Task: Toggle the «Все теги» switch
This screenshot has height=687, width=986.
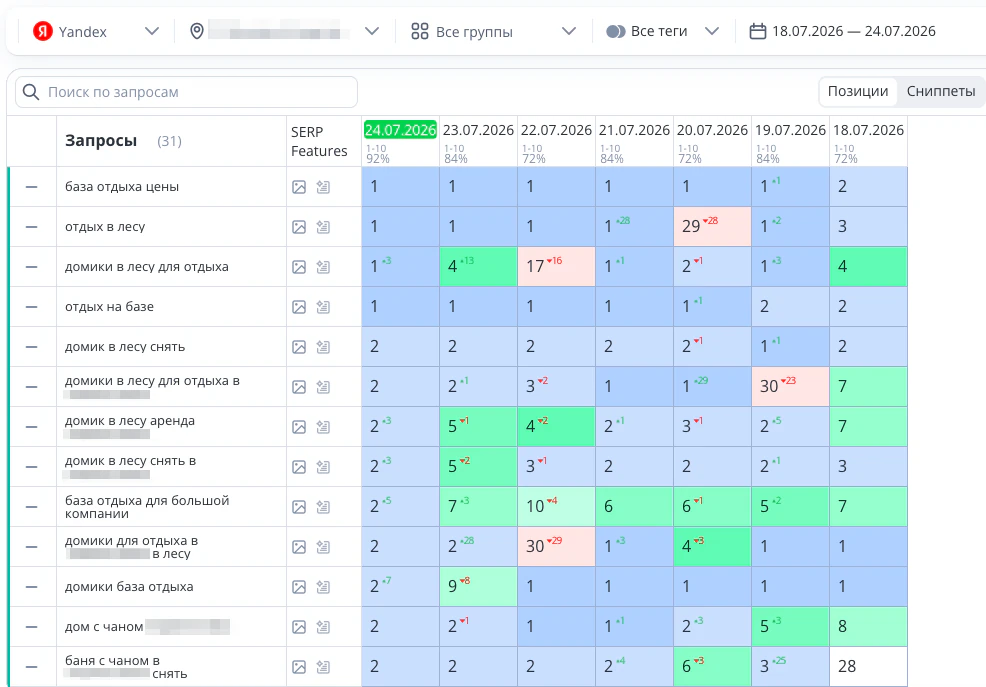Action: tap(616, 31)
